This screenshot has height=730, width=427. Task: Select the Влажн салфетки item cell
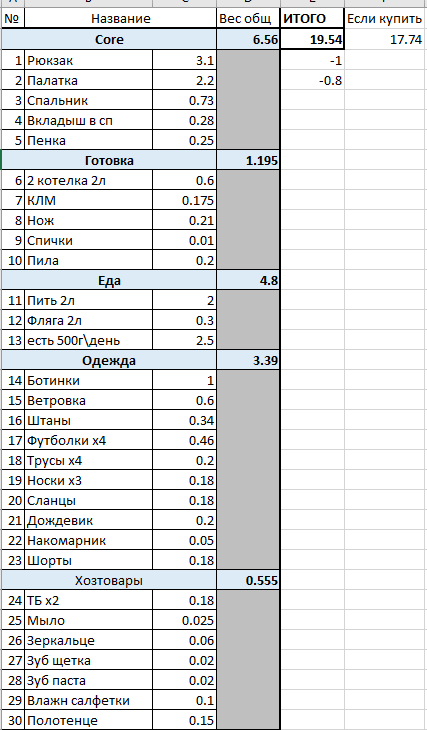(x=88, y=701)
